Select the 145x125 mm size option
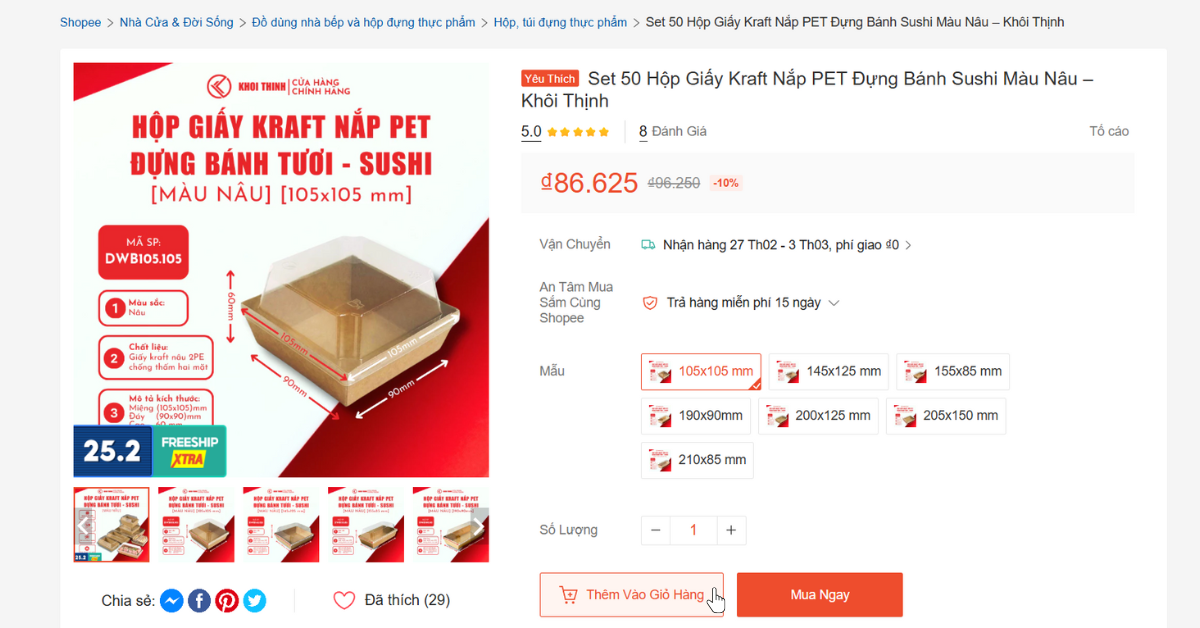1200x628 pixels. pos(829,371)
